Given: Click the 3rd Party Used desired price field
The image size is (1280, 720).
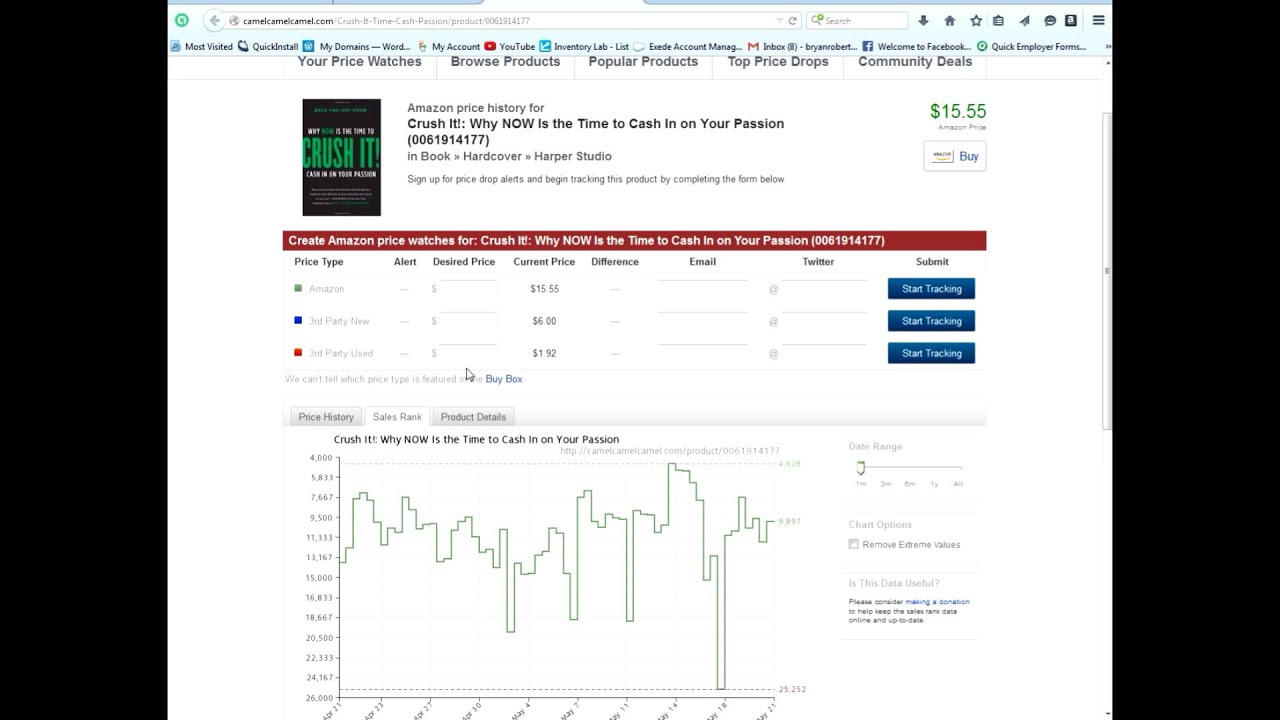Looking at the screenshot, I should (x=468, y=352).
